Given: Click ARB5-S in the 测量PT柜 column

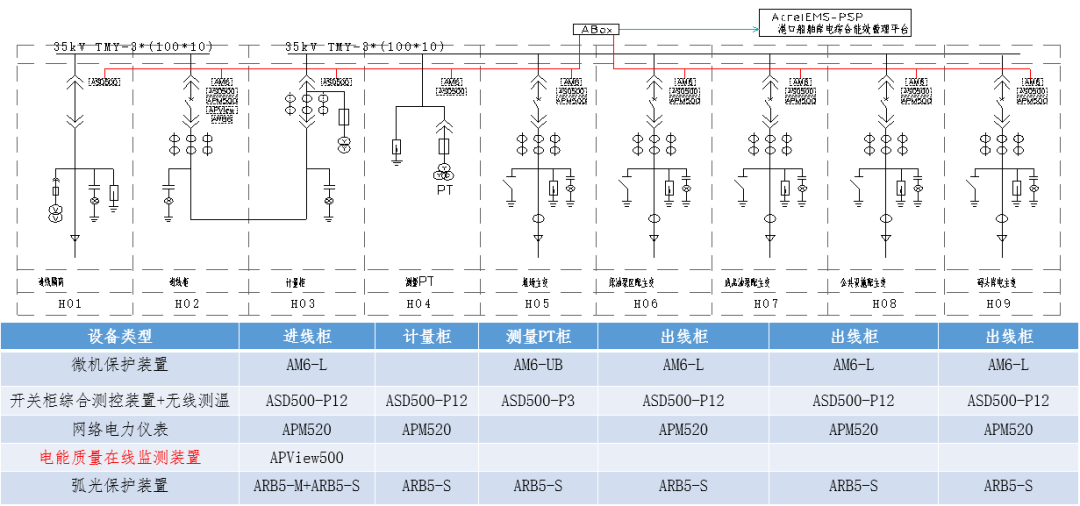Looking at the screenshot, I should point(538,486).
